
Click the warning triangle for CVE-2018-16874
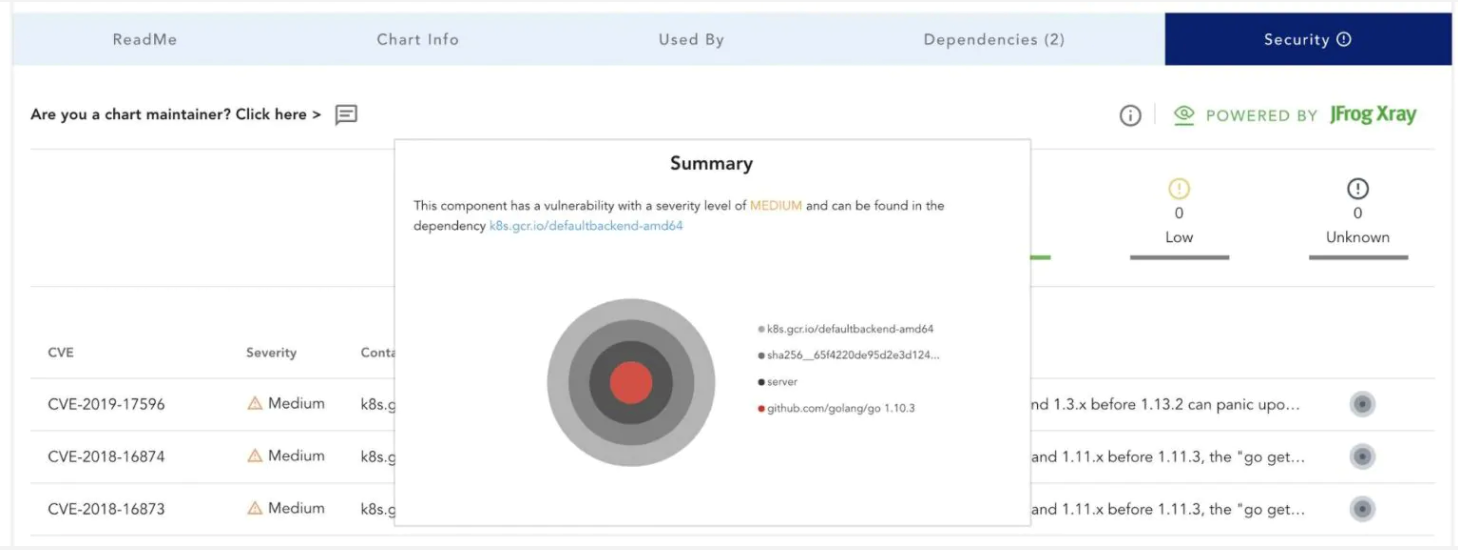coord(255,455)
